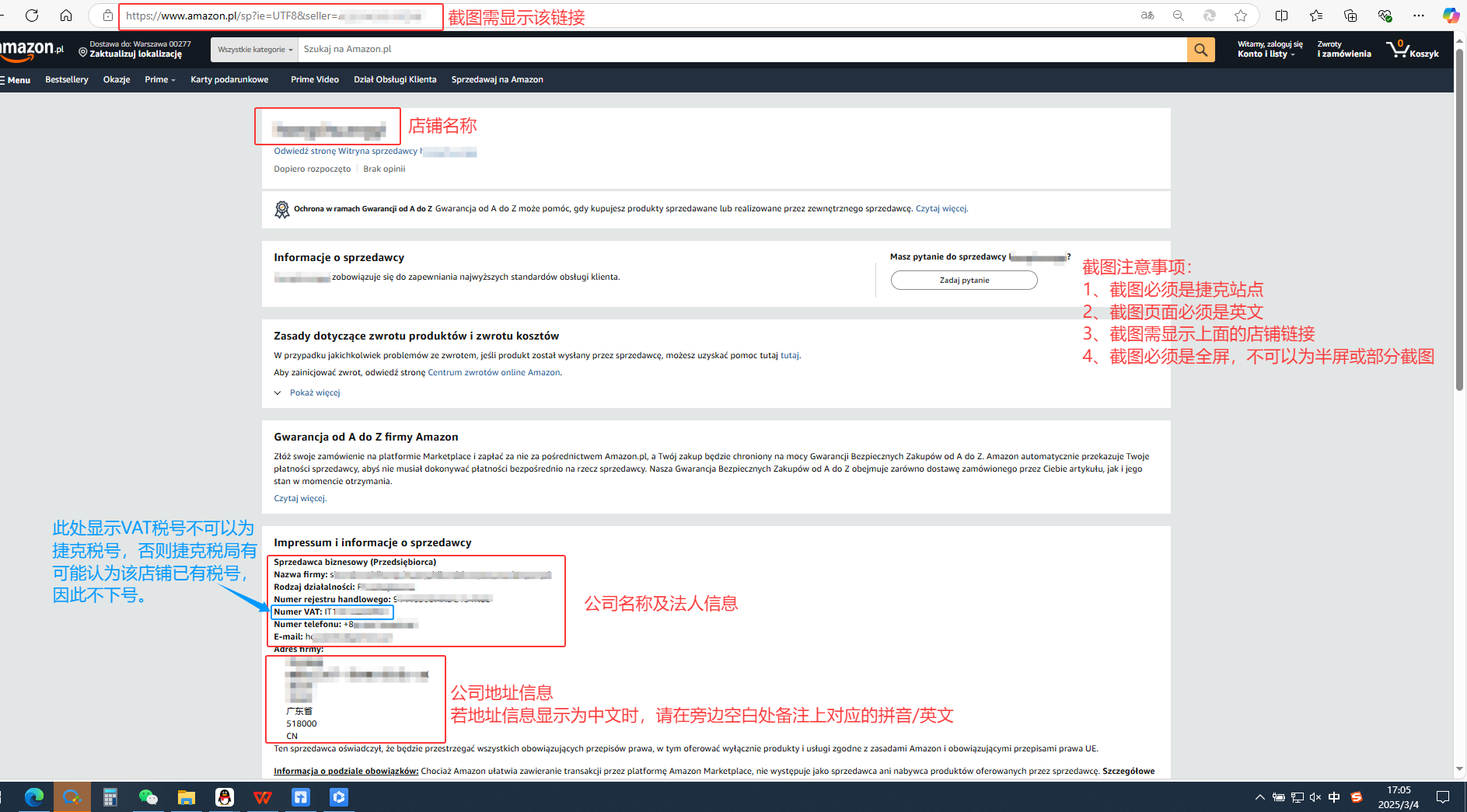Screen dimensions: 1467x812
Task: Open Edge split screen icon
Action: click(x=1282, y=16)
